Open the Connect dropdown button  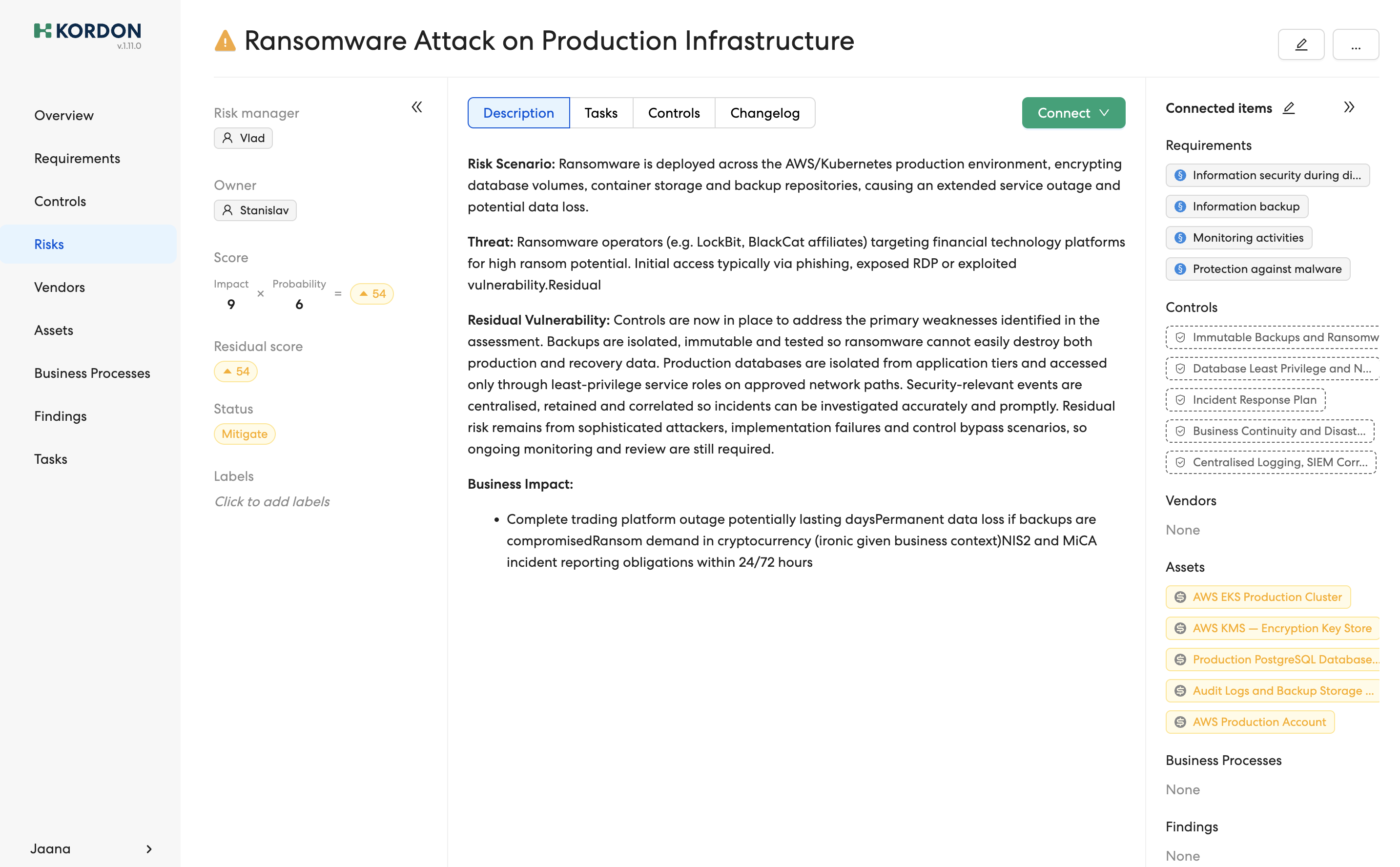(x=1073, y=113)
